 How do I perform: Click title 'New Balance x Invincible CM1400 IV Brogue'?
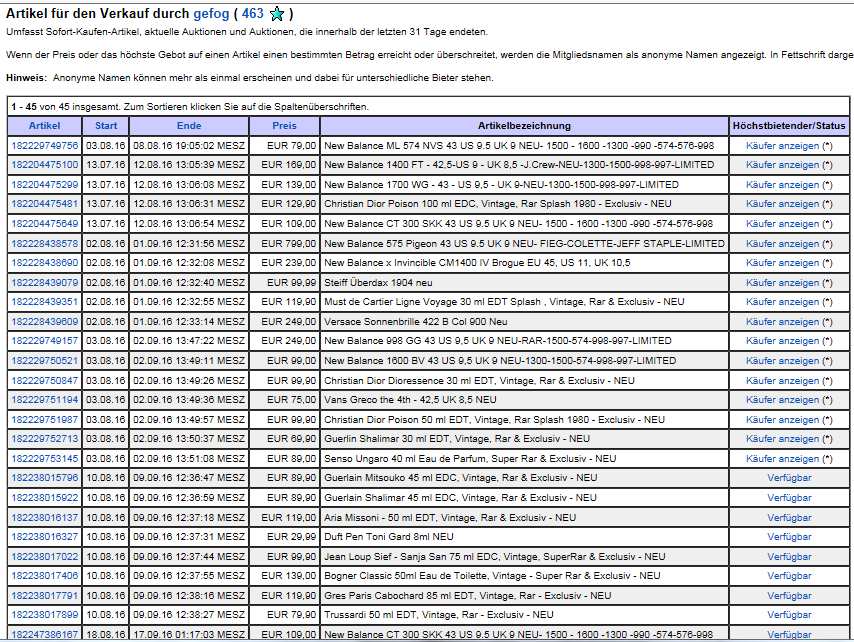point(477,263)
